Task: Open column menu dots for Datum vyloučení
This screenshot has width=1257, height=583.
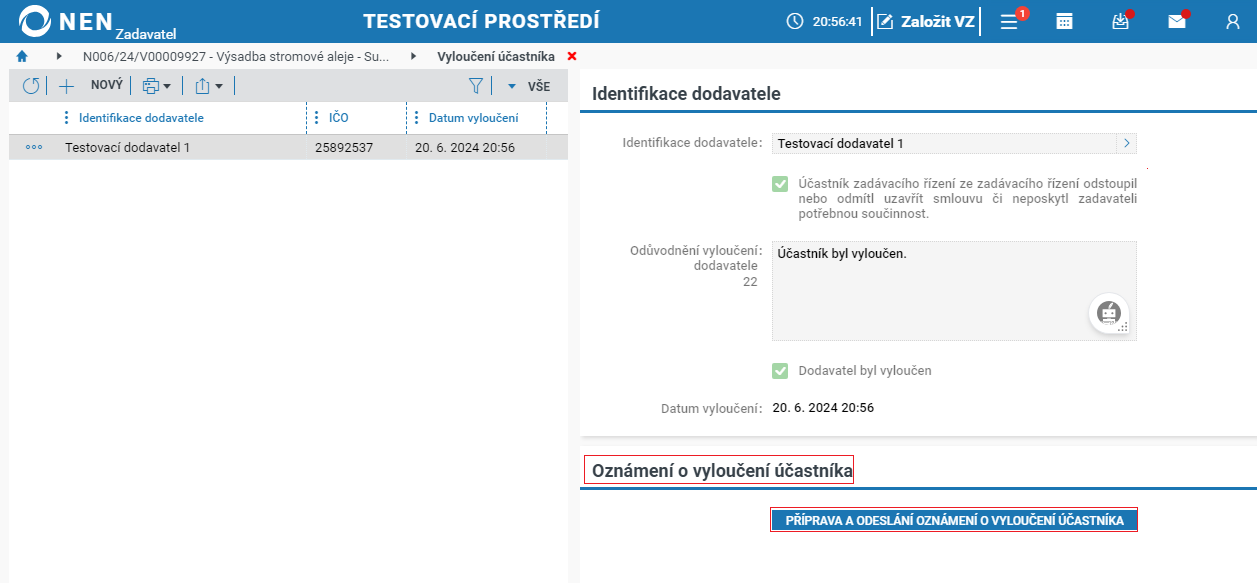Action: (417, 118)
